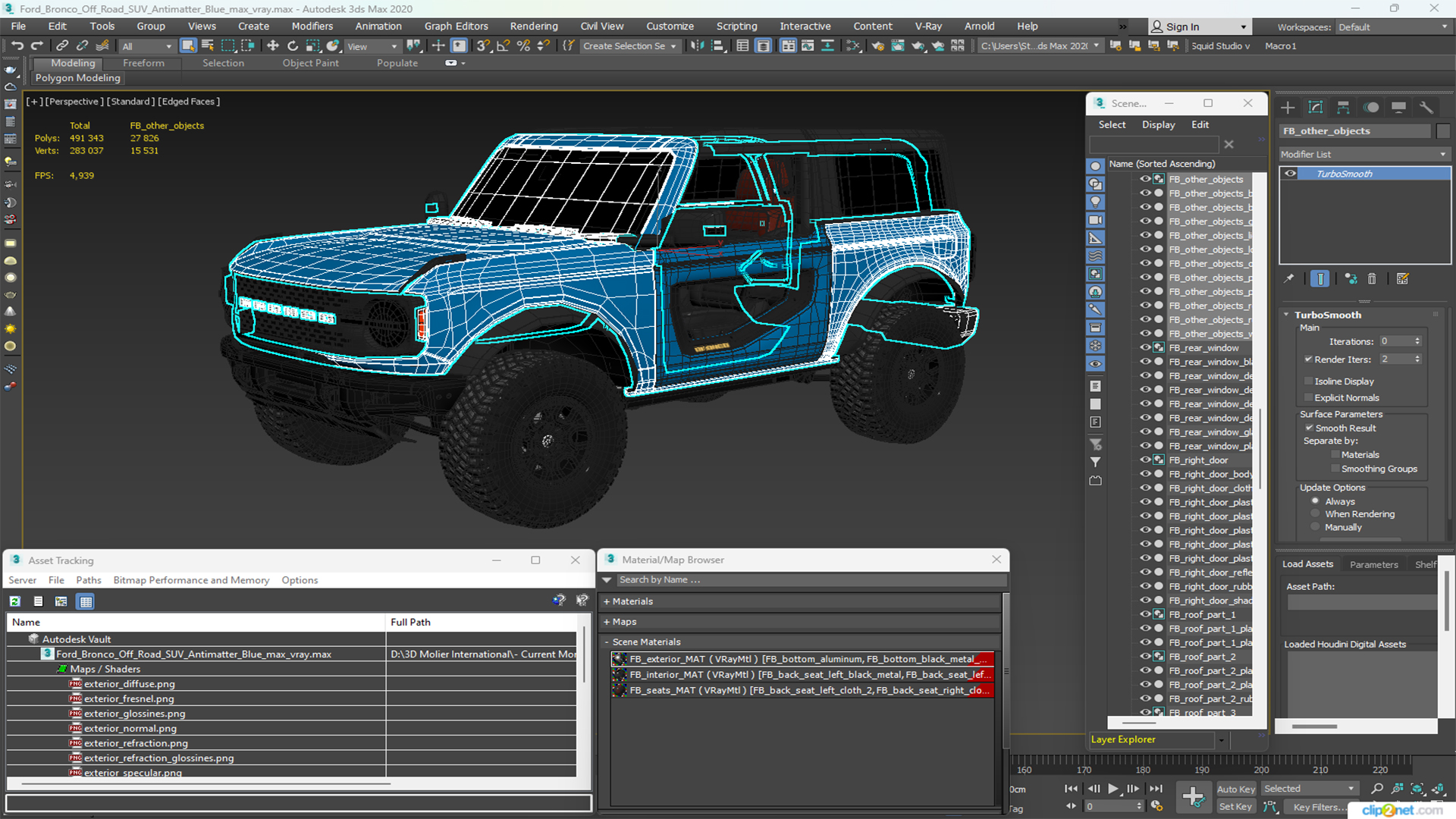Uncheck Render Iters checkbox

pos(1308,359)
